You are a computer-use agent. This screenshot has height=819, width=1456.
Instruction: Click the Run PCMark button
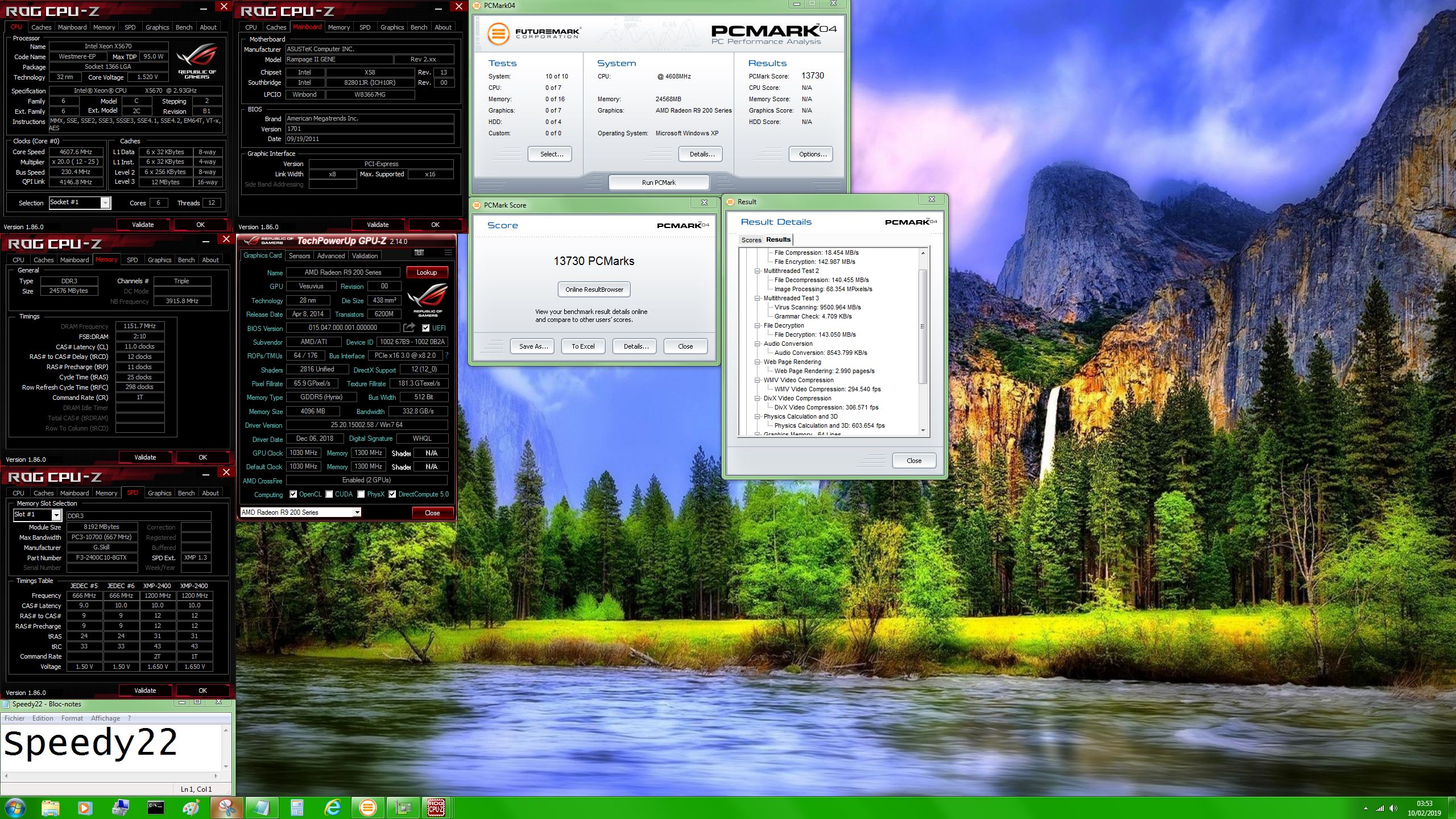click(x=659, y=183)
